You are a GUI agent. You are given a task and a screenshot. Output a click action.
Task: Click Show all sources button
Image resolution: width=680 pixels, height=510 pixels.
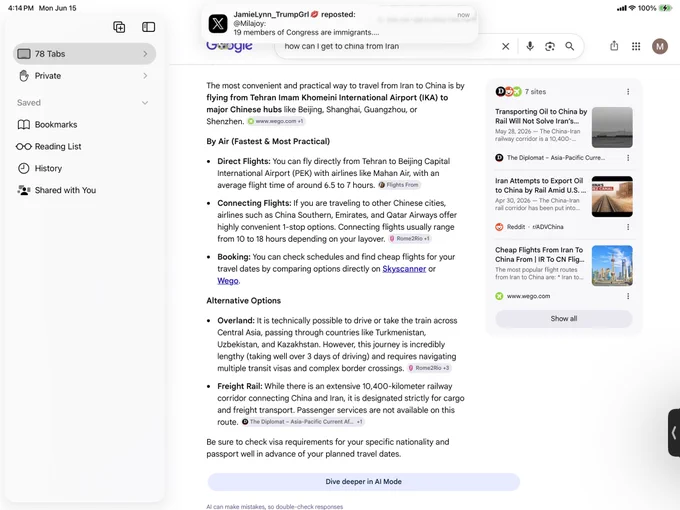pos(564,319)
